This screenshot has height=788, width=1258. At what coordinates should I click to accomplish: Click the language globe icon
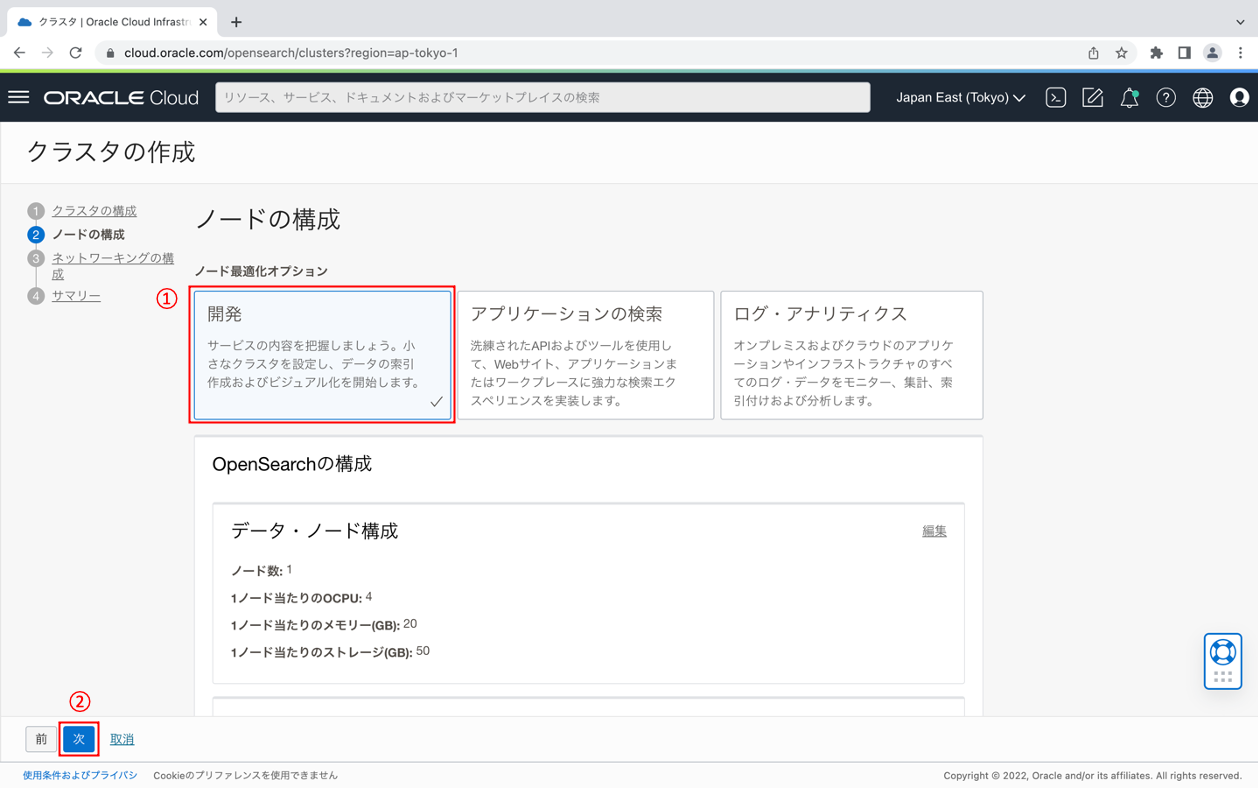[x=1203, y=97]
